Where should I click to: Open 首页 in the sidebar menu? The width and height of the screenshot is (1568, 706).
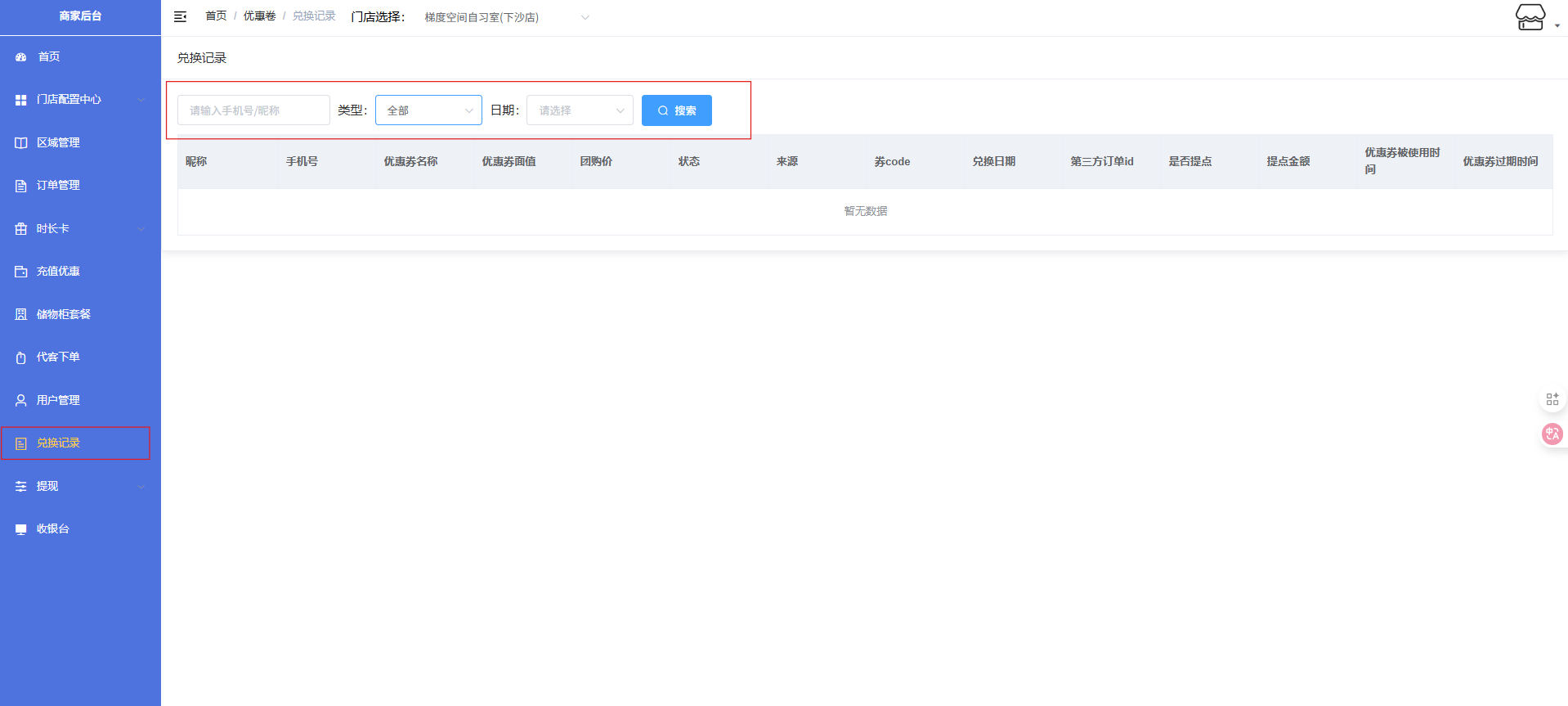click(x=80, y=56)
